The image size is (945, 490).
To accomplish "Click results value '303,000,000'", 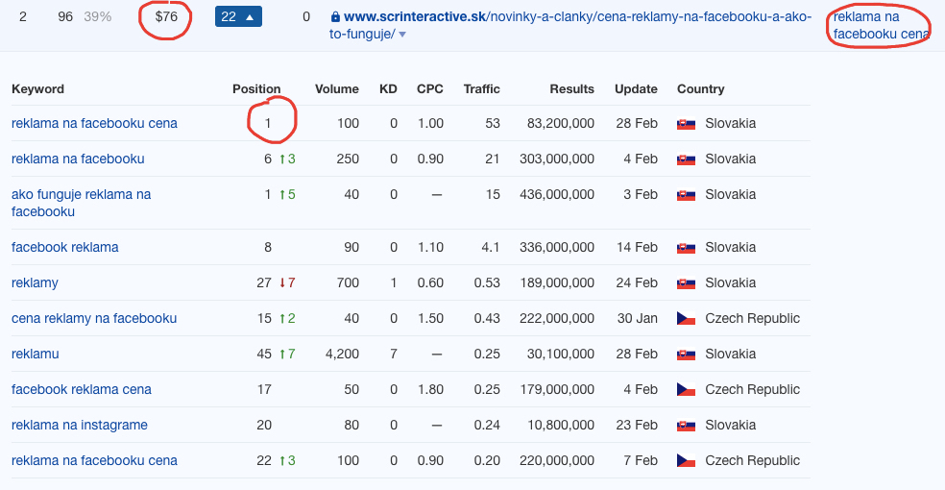I will click(557, 159).
